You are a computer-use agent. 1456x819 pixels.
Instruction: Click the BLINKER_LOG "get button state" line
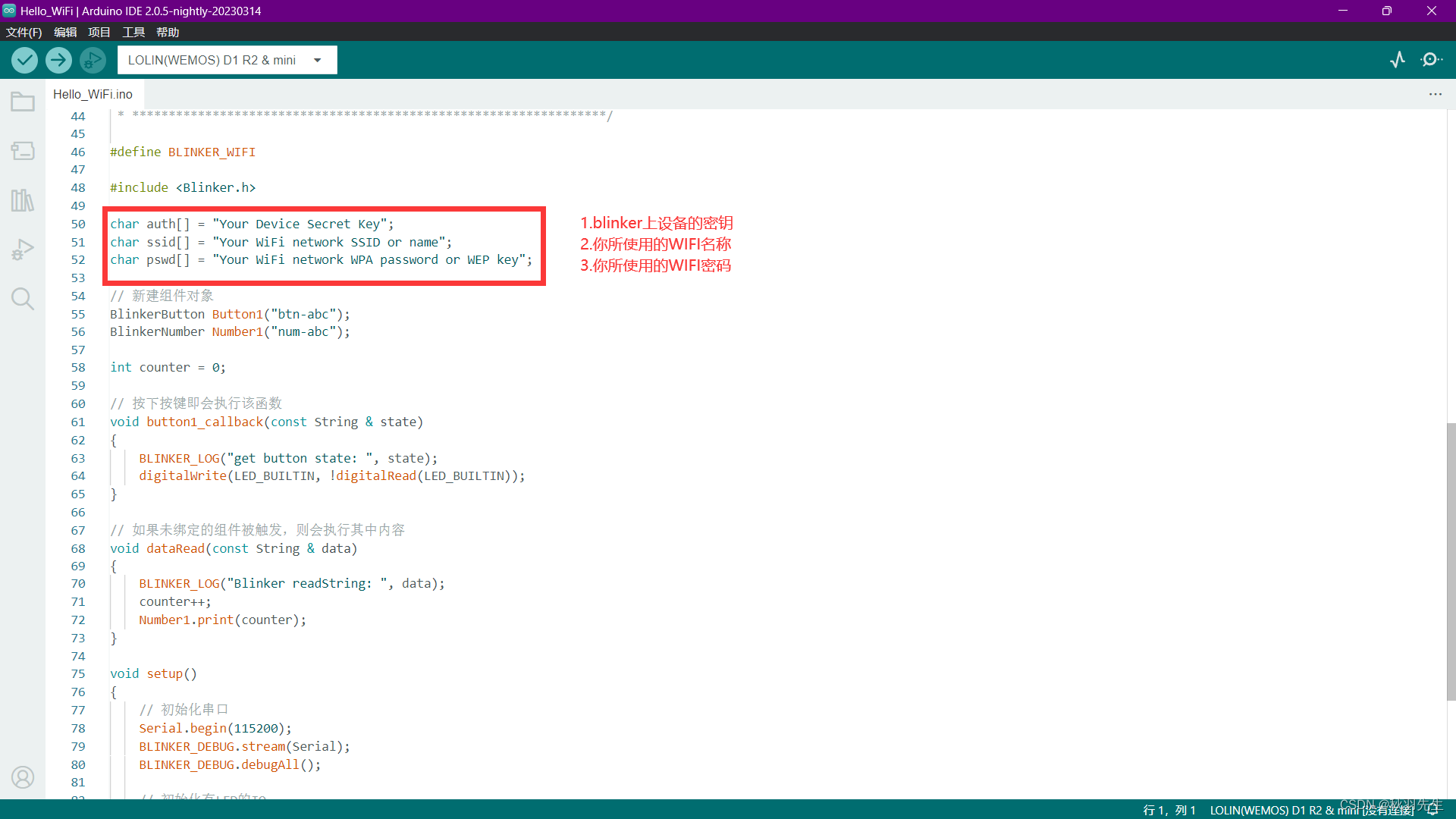pos(288,458)
